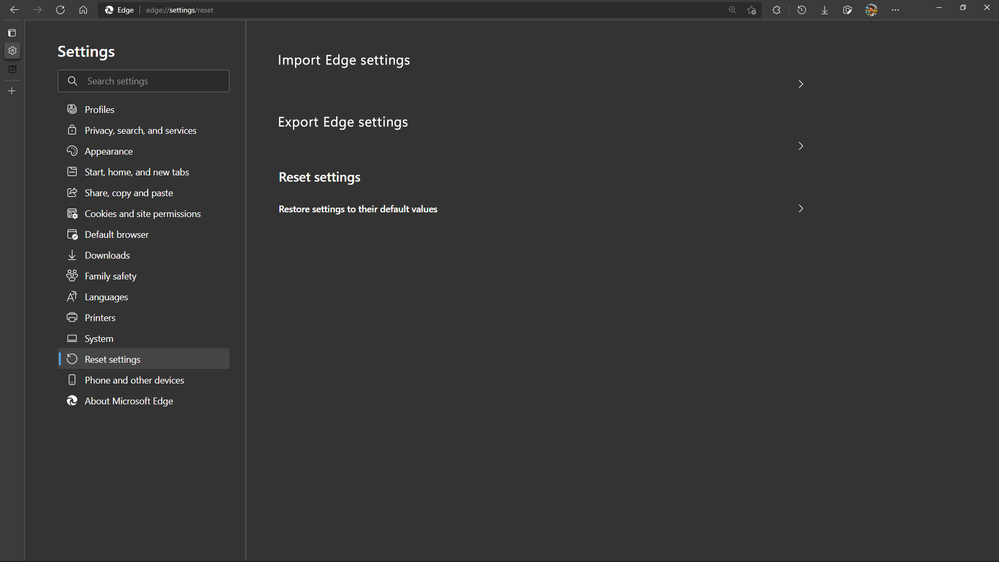Image resolution: width=999 pixels, height=562 pixels.
Task: Open the History panel
Action: pos(801,10)
